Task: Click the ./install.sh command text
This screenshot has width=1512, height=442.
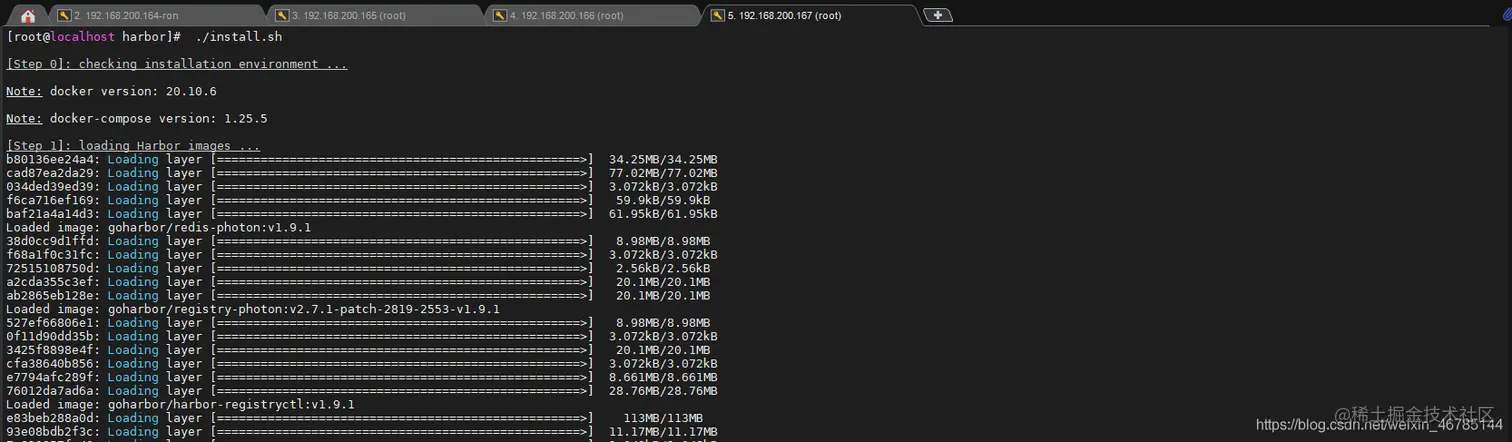Action: point(239,37)
